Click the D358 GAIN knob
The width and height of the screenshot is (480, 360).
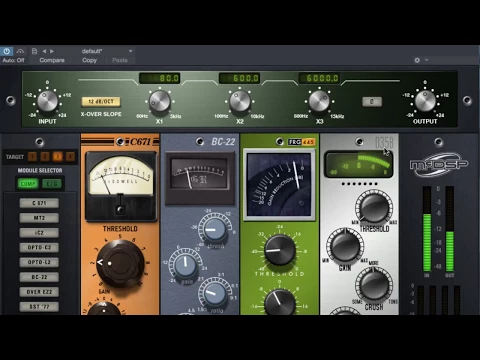pos(345,246)
